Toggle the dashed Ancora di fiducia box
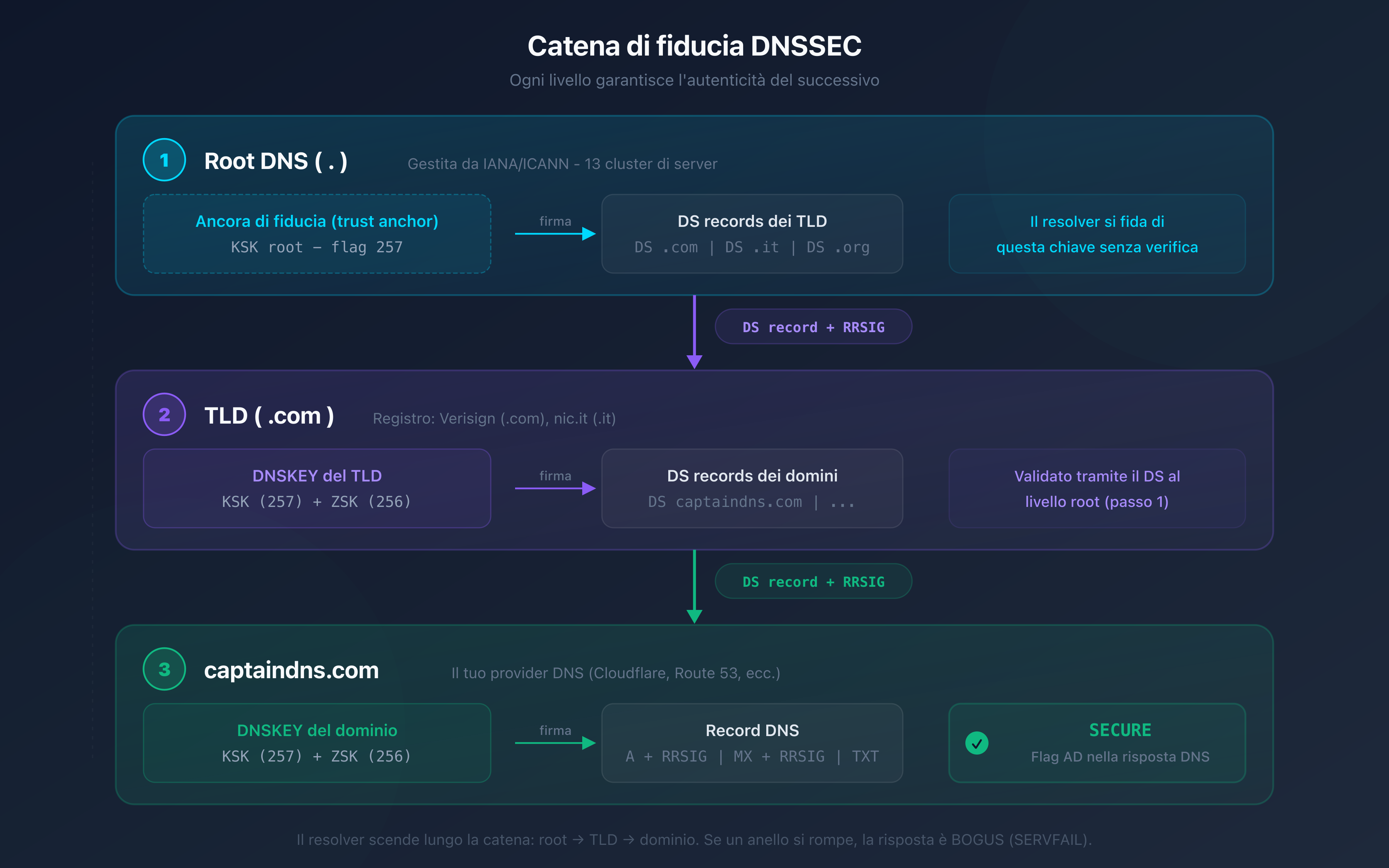 [317, 234]
